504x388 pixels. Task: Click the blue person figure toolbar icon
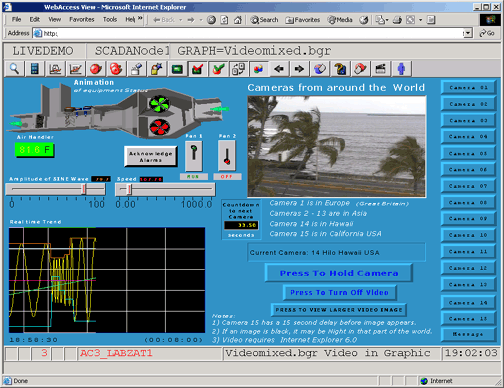[401, 69]
